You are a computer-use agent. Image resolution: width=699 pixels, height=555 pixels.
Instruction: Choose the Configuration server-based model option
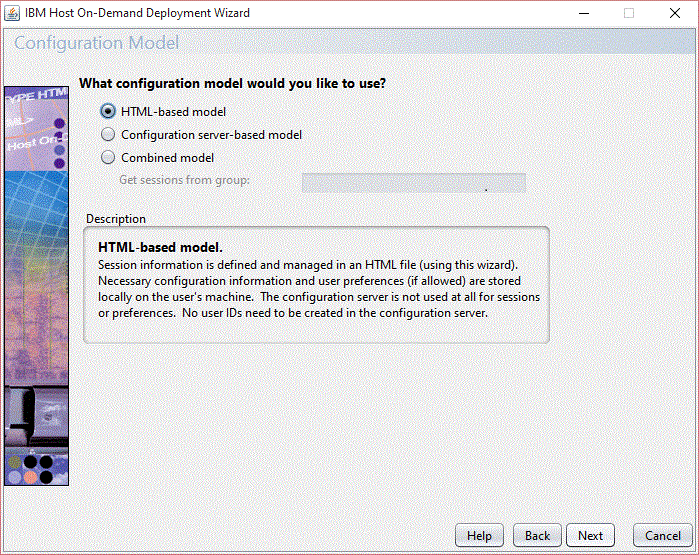point(108,135)
